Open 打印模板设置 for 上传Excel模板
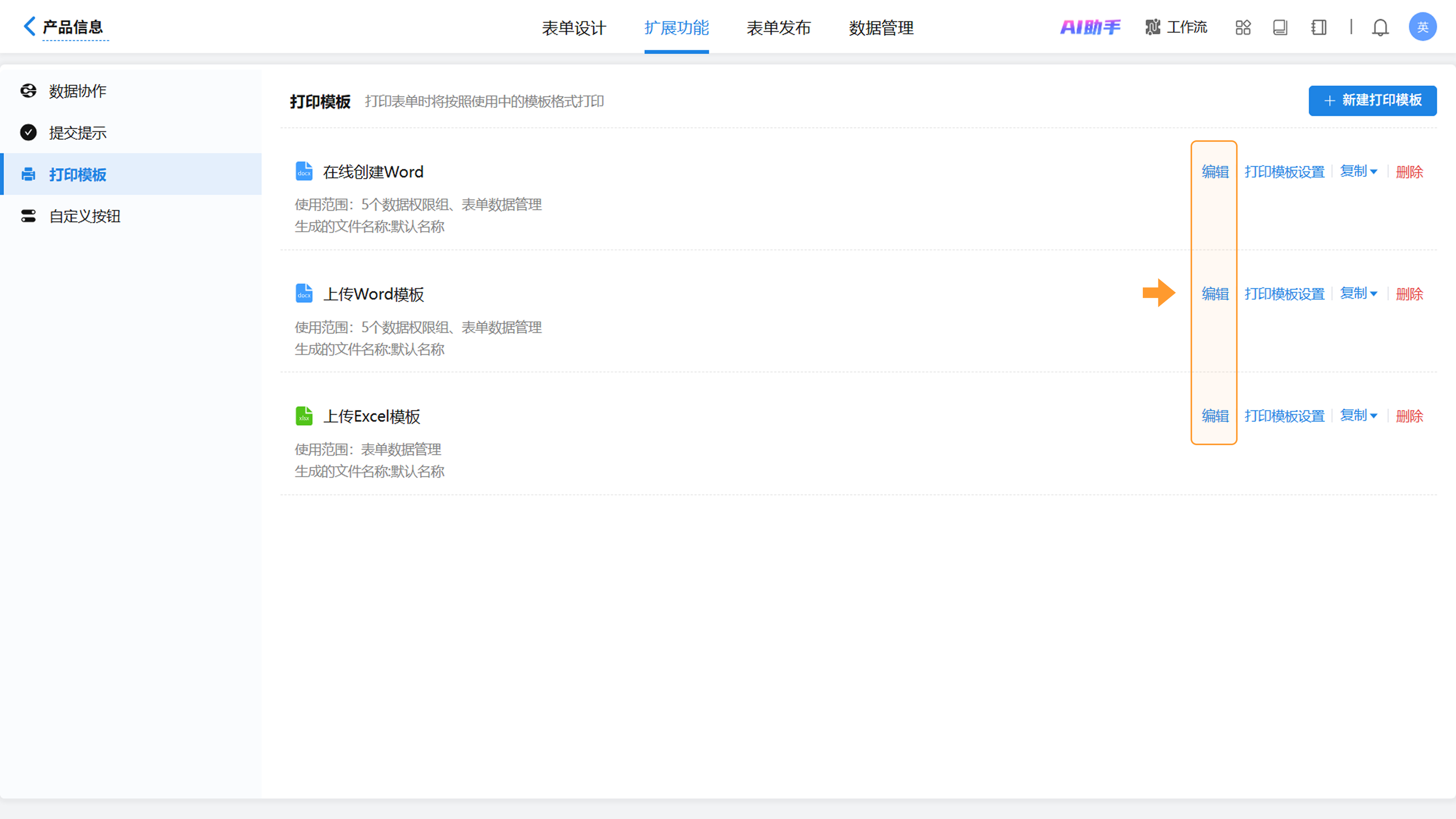 [x=1284, y=416]
